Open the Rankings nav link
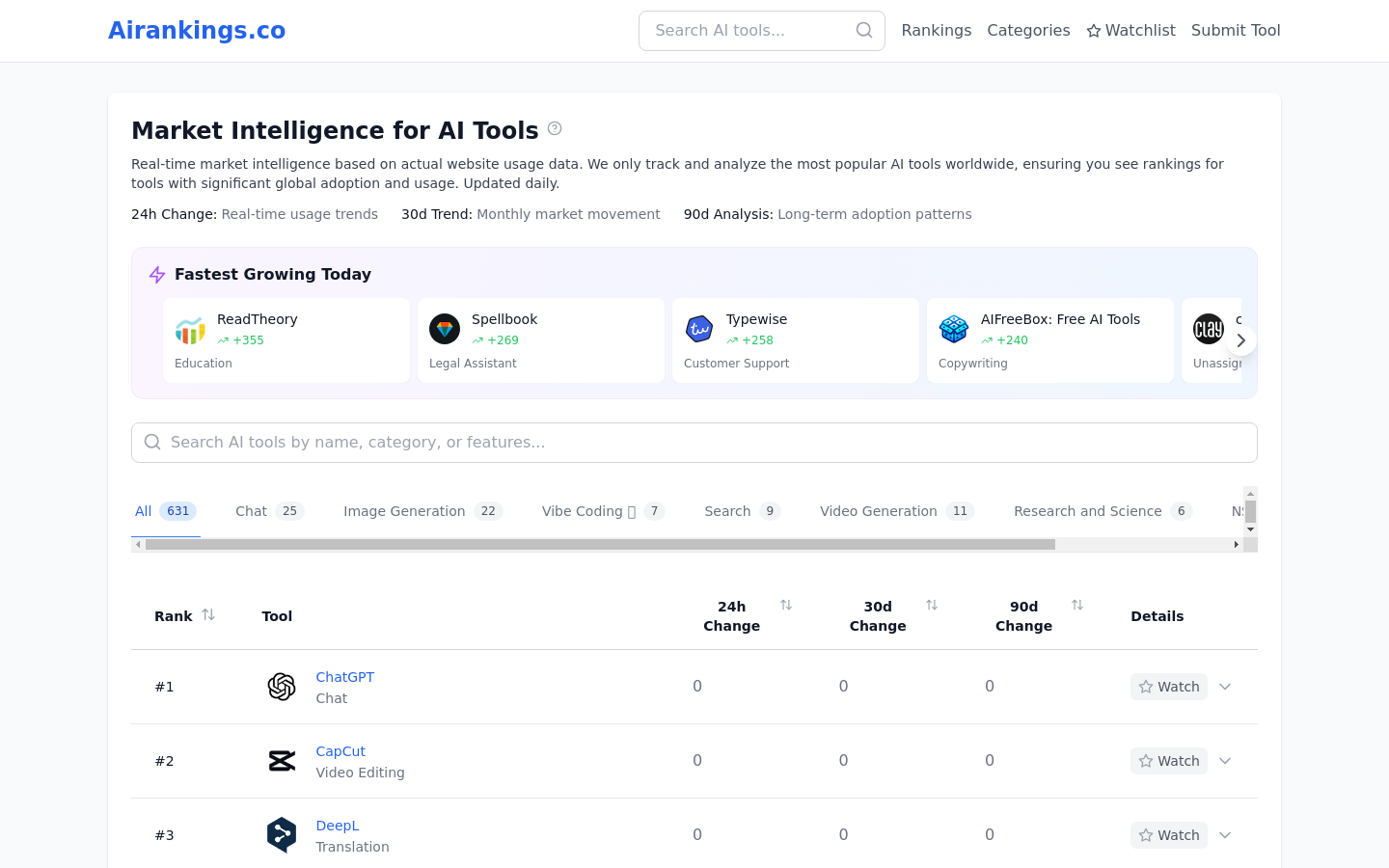Screen dimensions: 1389x868 point(936,31)
